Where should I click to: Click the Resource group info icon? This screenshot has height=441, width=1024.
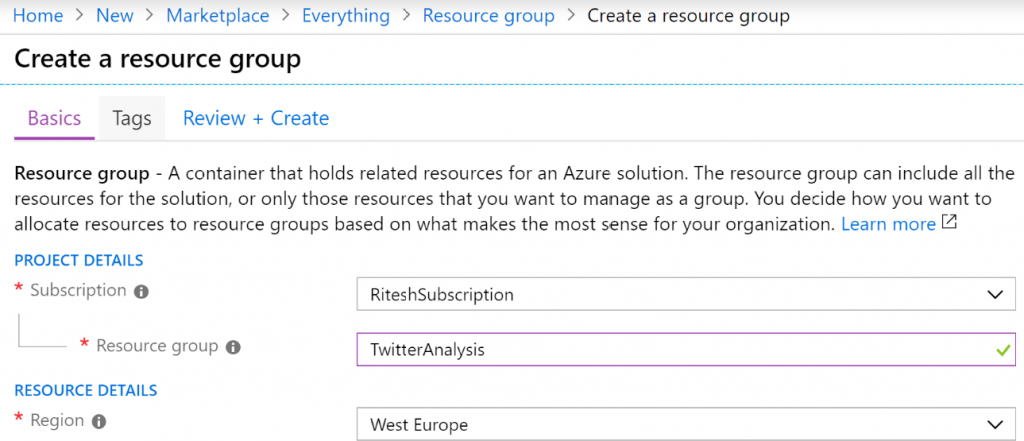click(233, 347)
